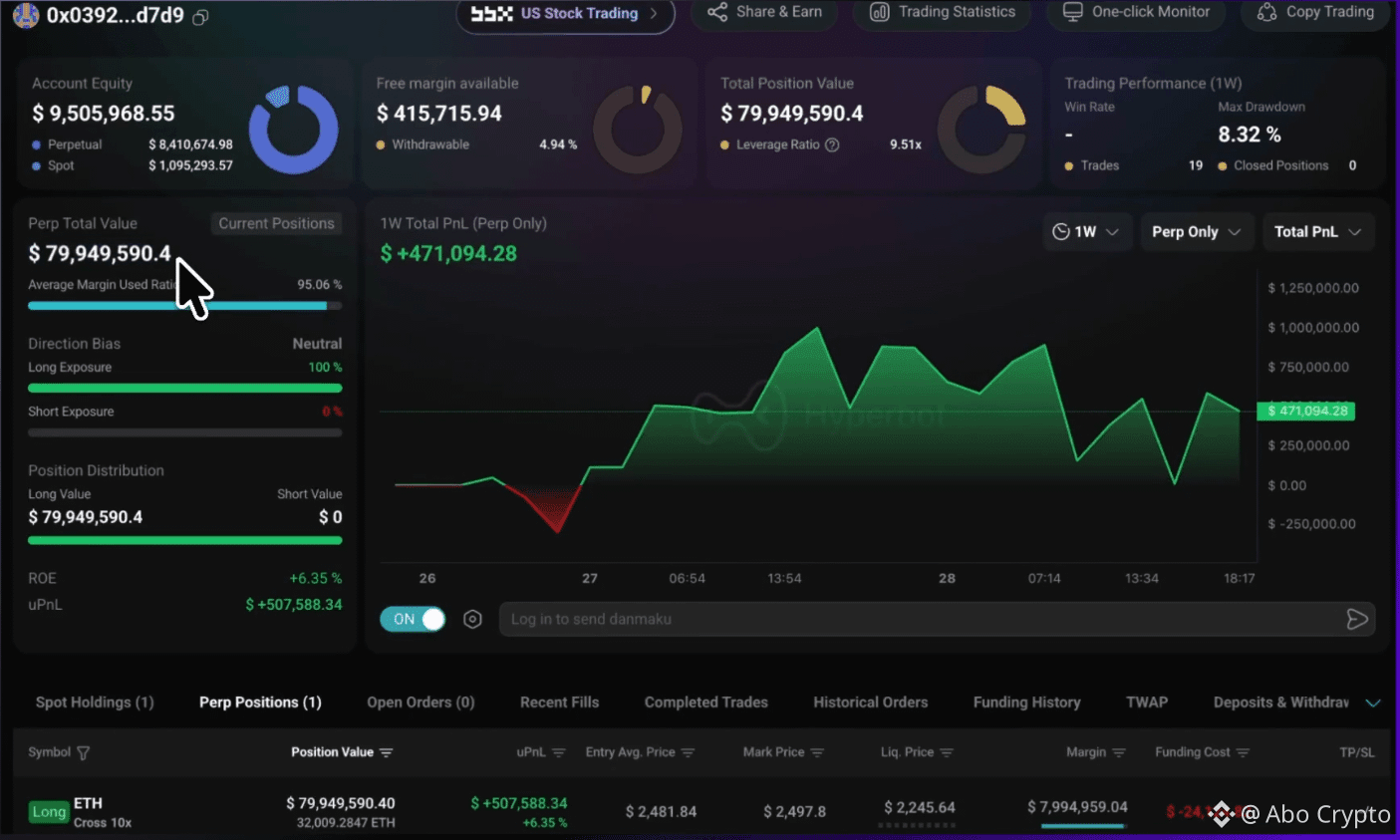Click the Mark price $ 2,497.8 cell

(794, 811)
